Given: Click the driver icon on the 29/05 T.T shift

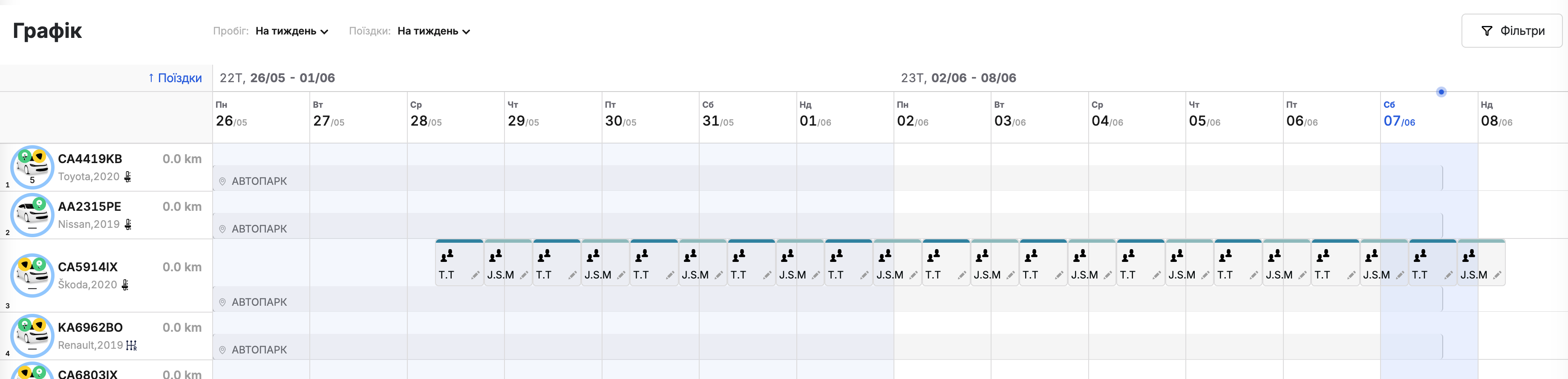Looking at the screenshot, I should click(x=544, y=255).
